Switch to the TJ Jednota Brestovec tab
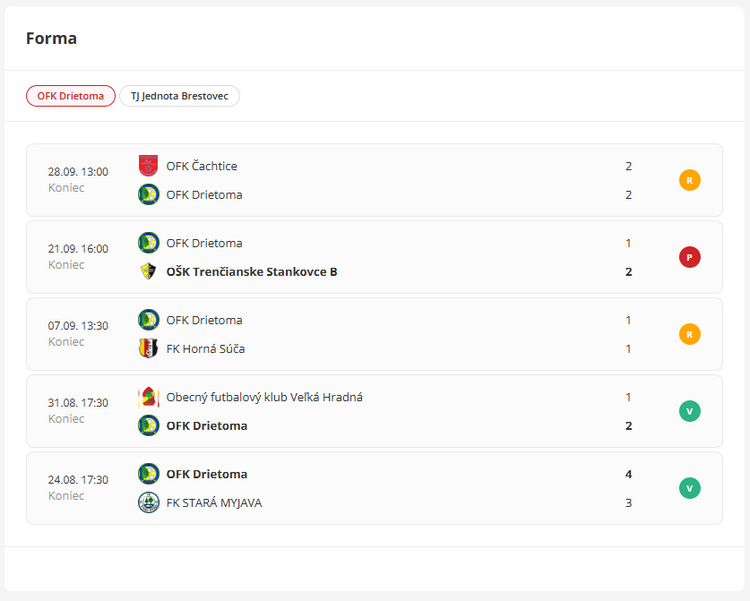This screenshot has width=750, height=601. [x=179, y=96]
